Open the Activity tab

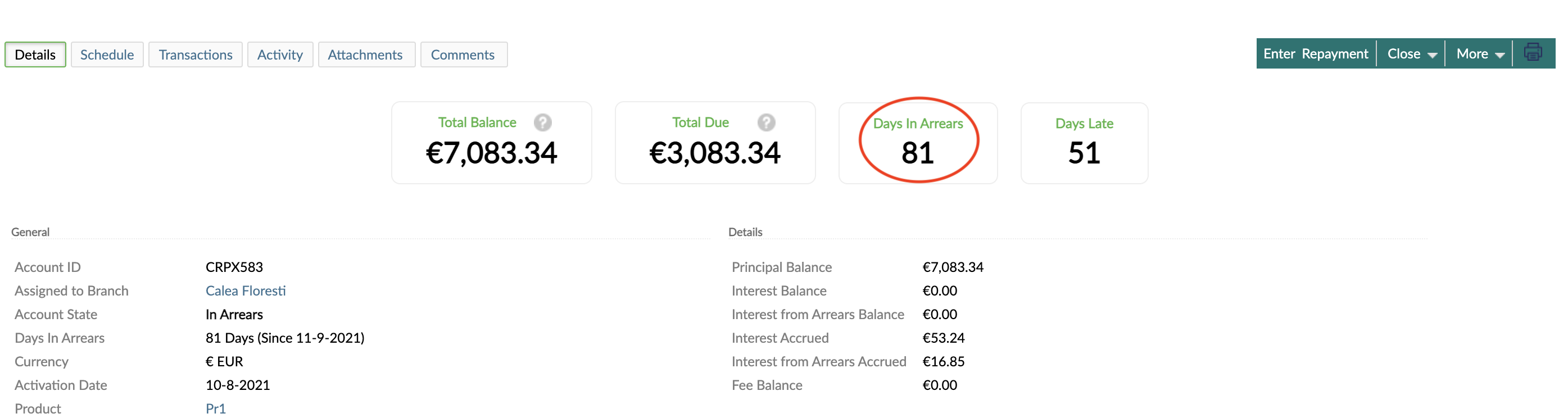point(280,54)
